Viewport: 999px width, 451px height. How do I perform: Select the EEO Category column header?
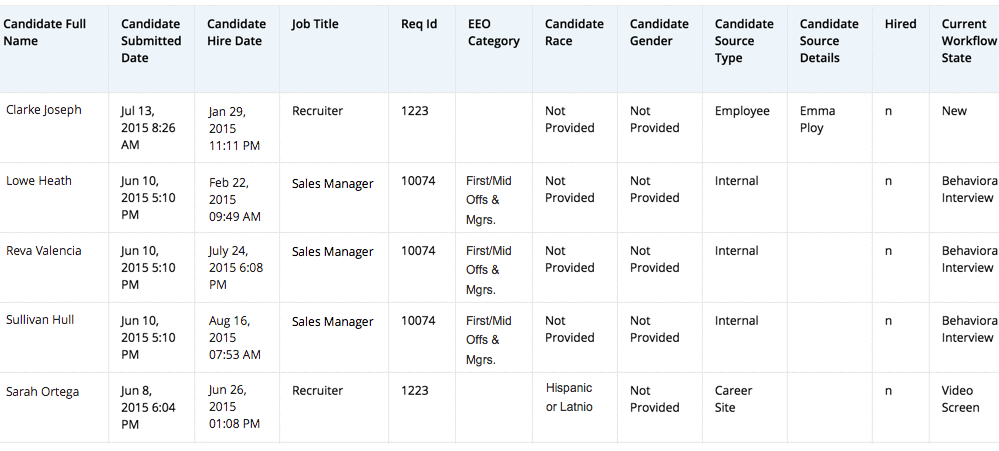pos(493,32)
